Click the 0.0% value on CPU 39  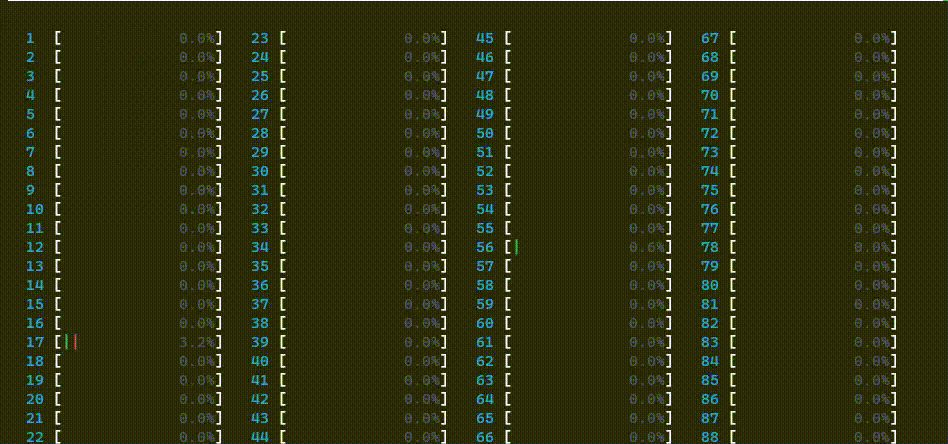(x=422, y=342)
